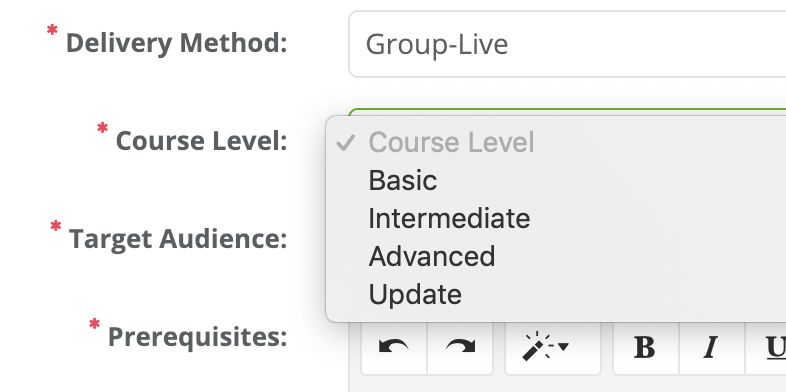The height and width of the screenshot is (392, 786).
Task: Click the redo arrow in editor toolbar
Action: pos(460,347)
